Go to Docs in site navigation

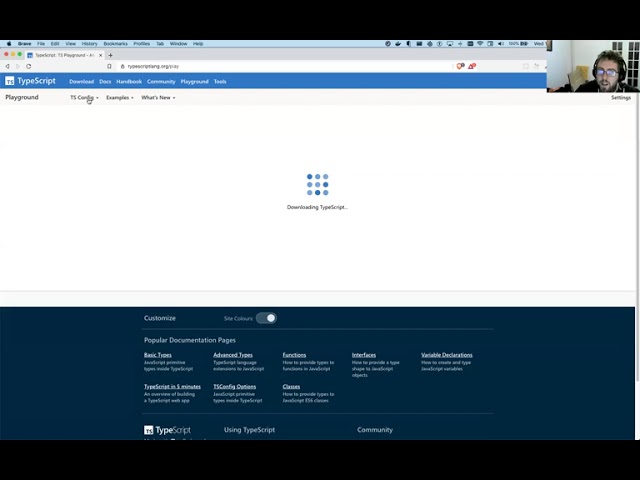coord(105,82)
